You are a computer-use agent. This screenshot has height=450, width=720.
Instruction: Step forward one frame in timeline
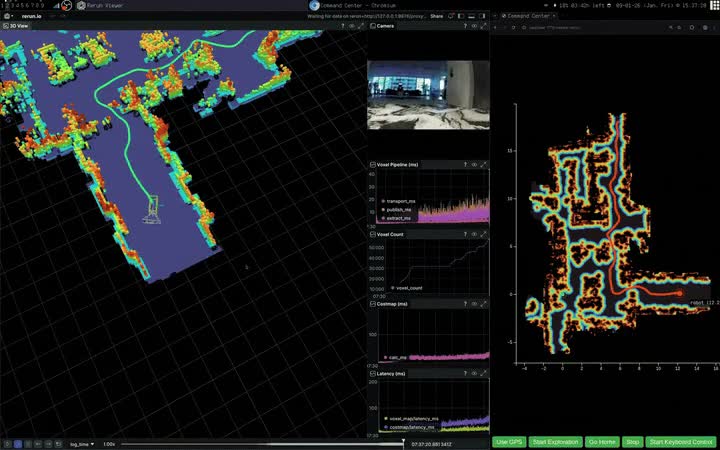pos(48,444)
